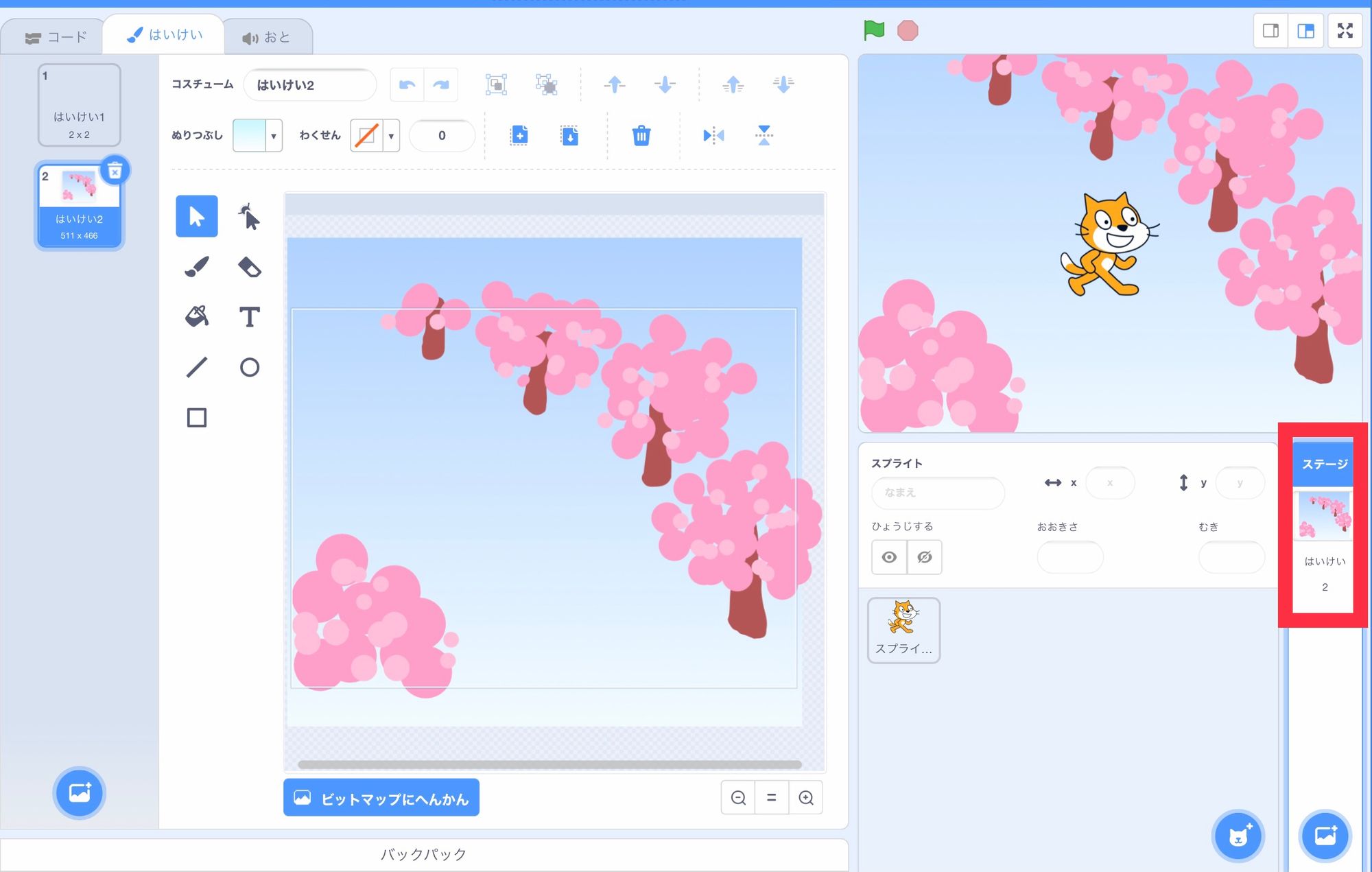Choose the Line tool
This screenshot has width=1372, height=872.
[x=197, y=367]
